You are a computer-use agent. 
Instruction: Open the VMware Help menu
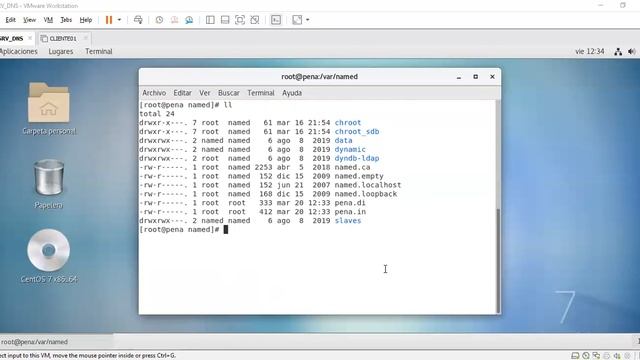(86, 20)
